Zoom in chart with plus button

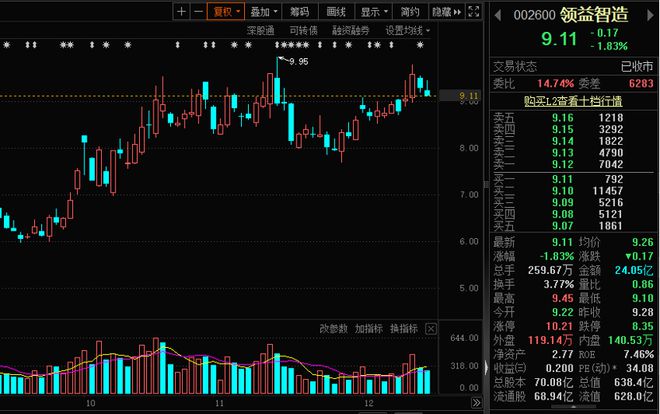181,11
